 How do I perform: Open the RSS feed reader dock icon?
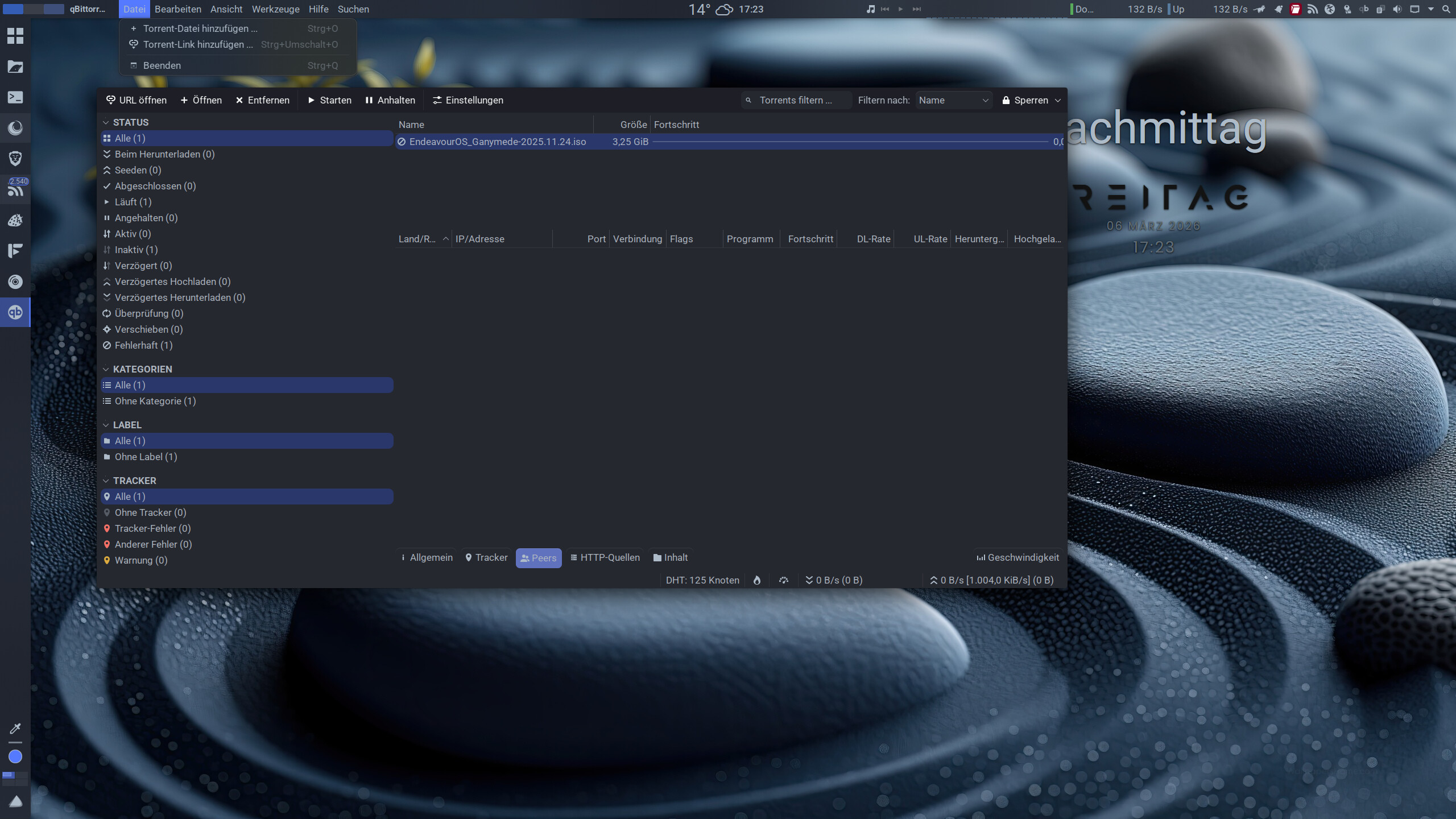pyautogui.click(x=15, y=190)
